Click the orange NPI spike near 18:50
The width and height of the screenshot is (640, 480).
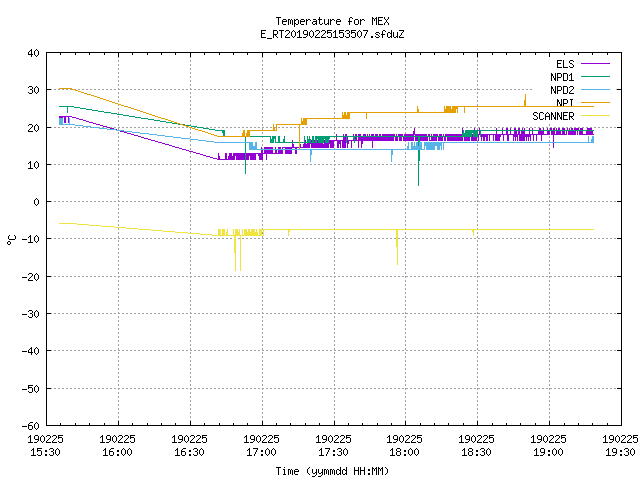click(525, 100)
